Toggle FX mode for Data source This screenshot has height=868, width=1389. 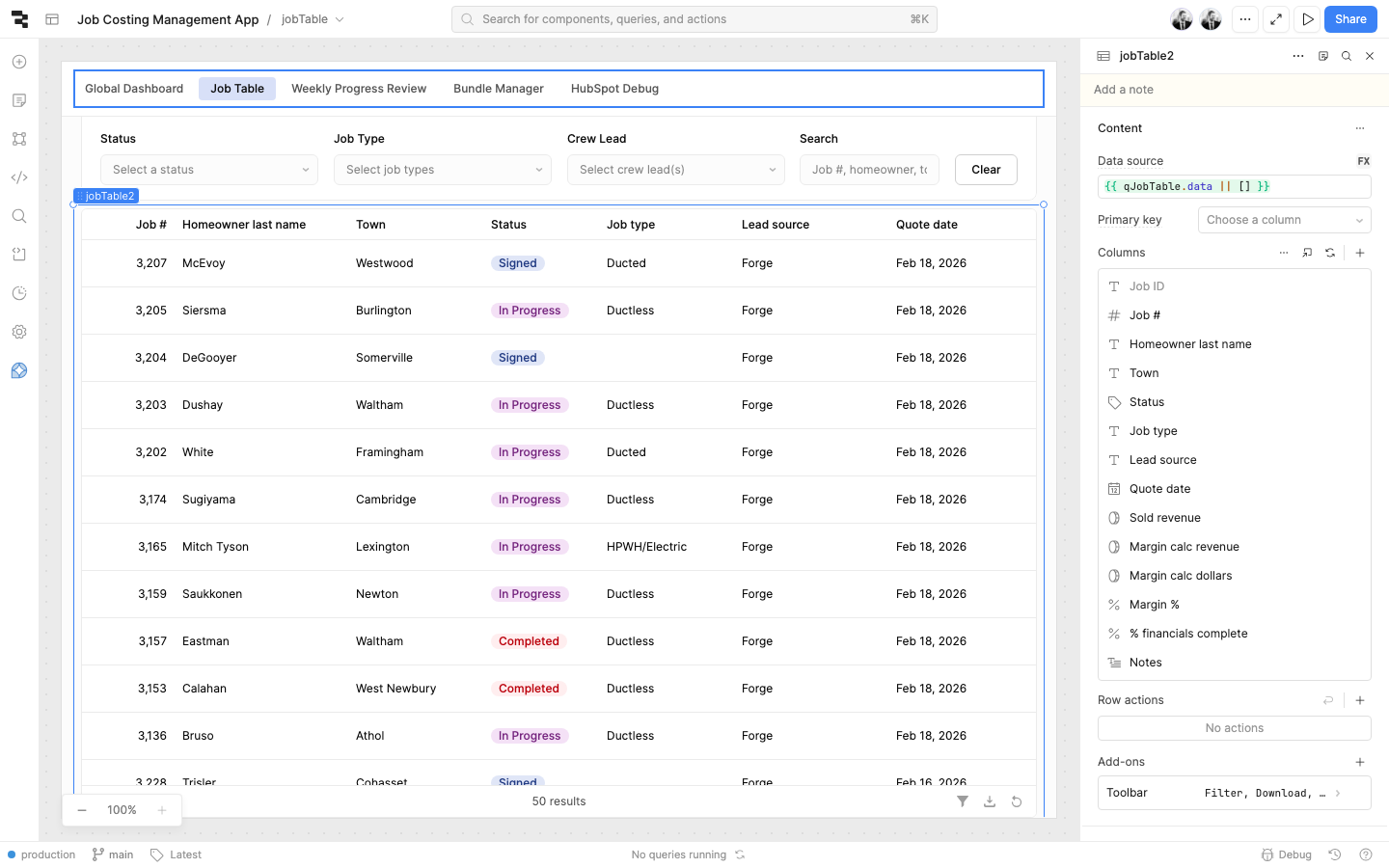coord(1363,161)
